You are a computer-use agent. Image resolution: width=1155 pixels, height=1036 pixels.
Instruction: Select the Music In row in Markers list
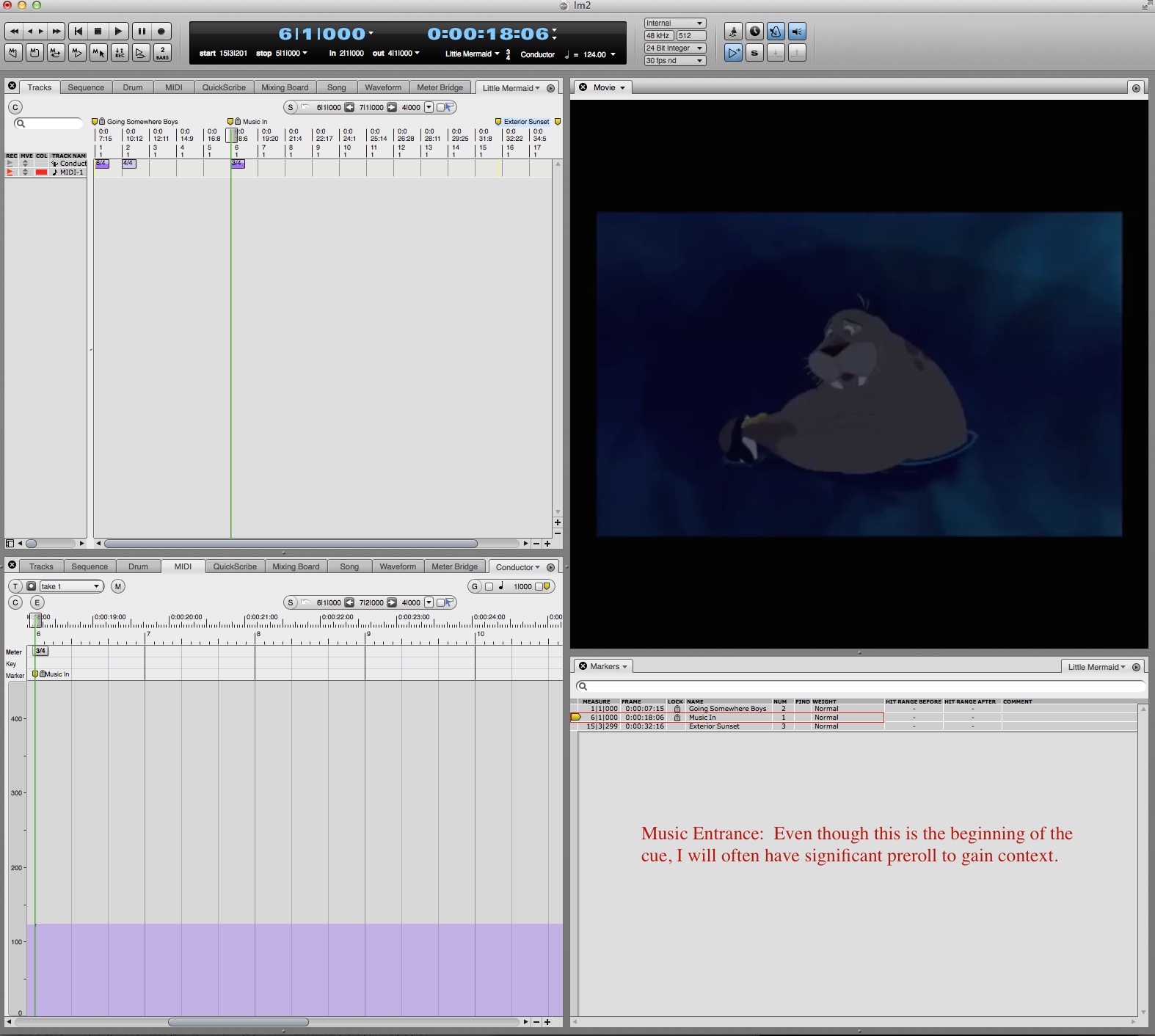[x=726, y=718]
